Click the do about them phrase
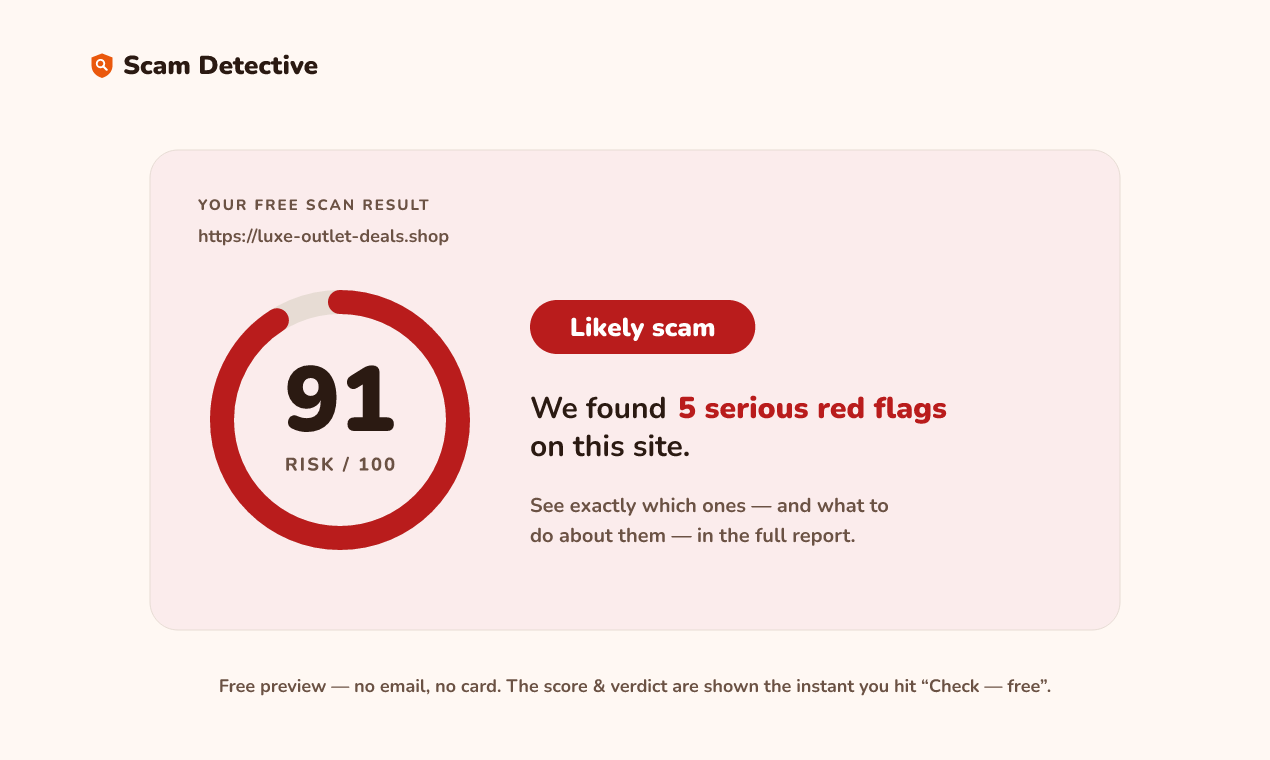The width and height of the screenshot is (1270, 760). point(598,535)
